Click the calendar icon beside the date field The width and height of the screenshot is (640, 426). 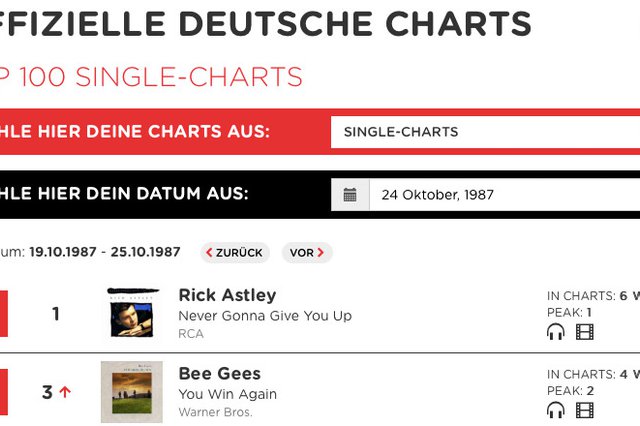pyautogui.click(x=350, y=195)
